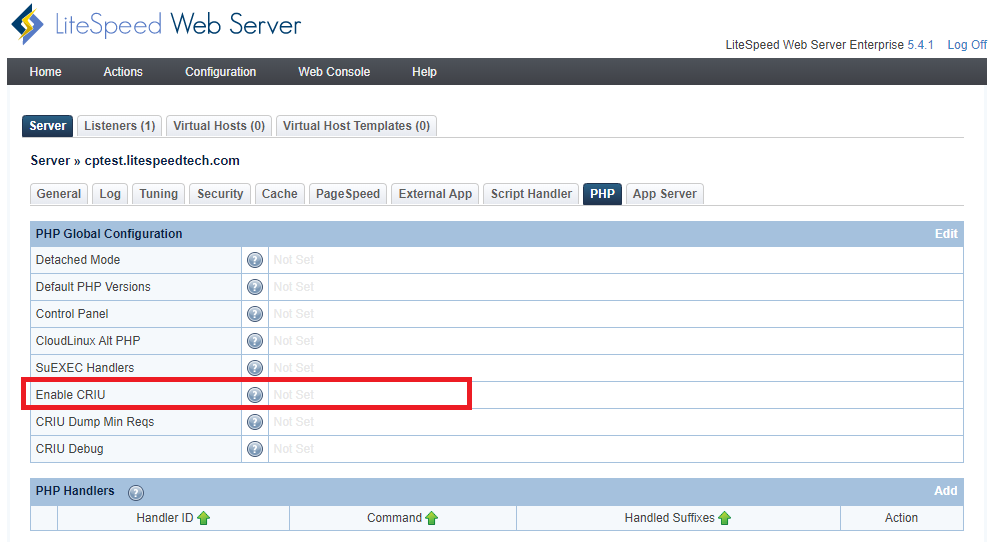
Task: Open help icon beside PHP Handlers
Action: tap(136, 492)
